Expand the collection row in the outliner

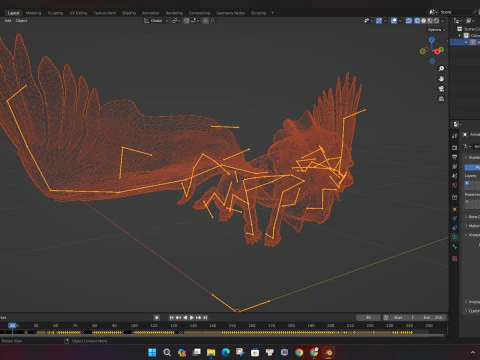click(x=460, y=36)
